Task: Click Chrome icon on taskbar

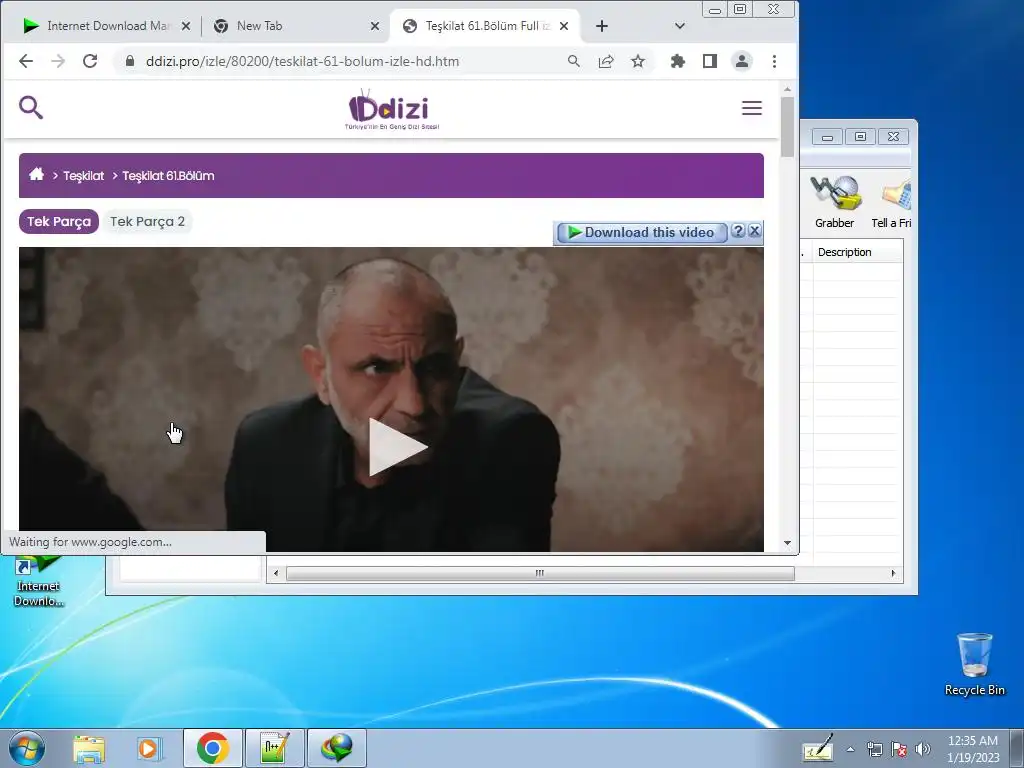Action: pos(213,748)
